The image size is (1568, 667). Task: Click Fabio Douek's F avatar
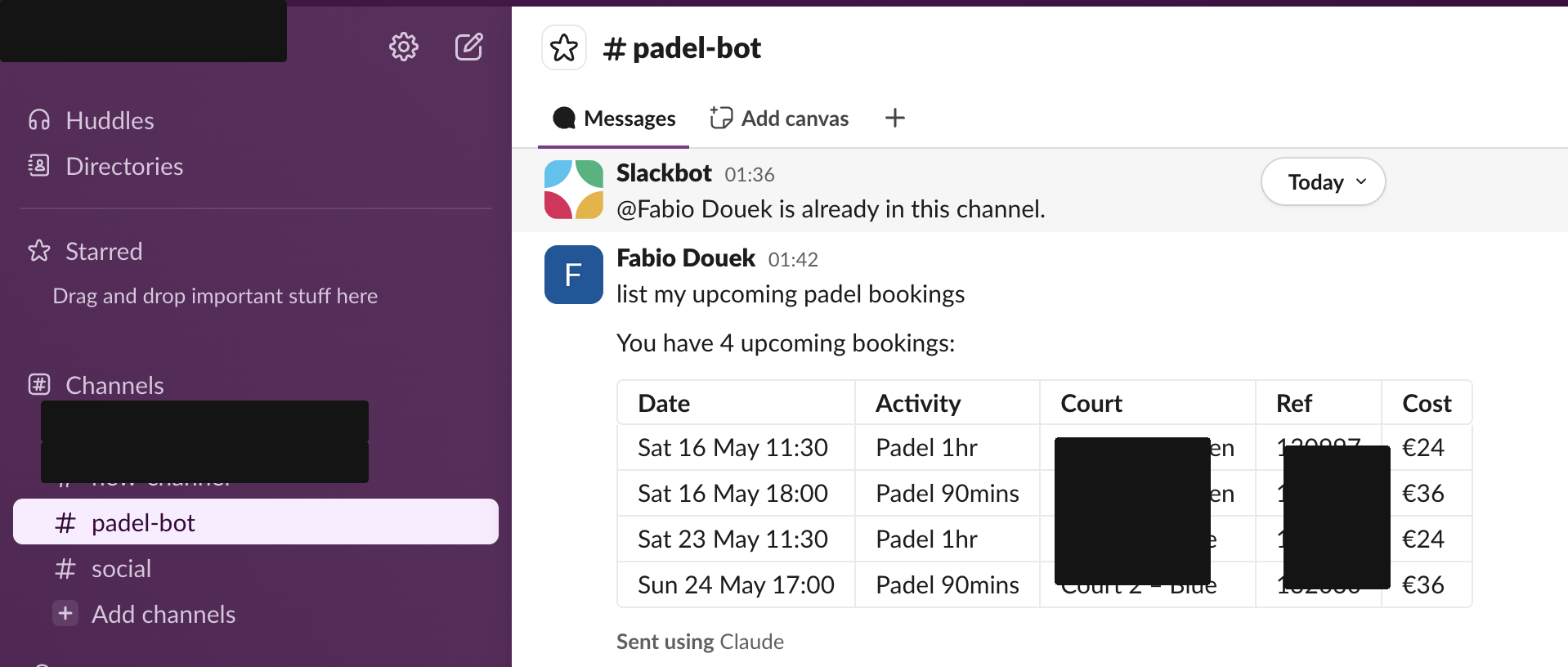[x=574, y=275]
